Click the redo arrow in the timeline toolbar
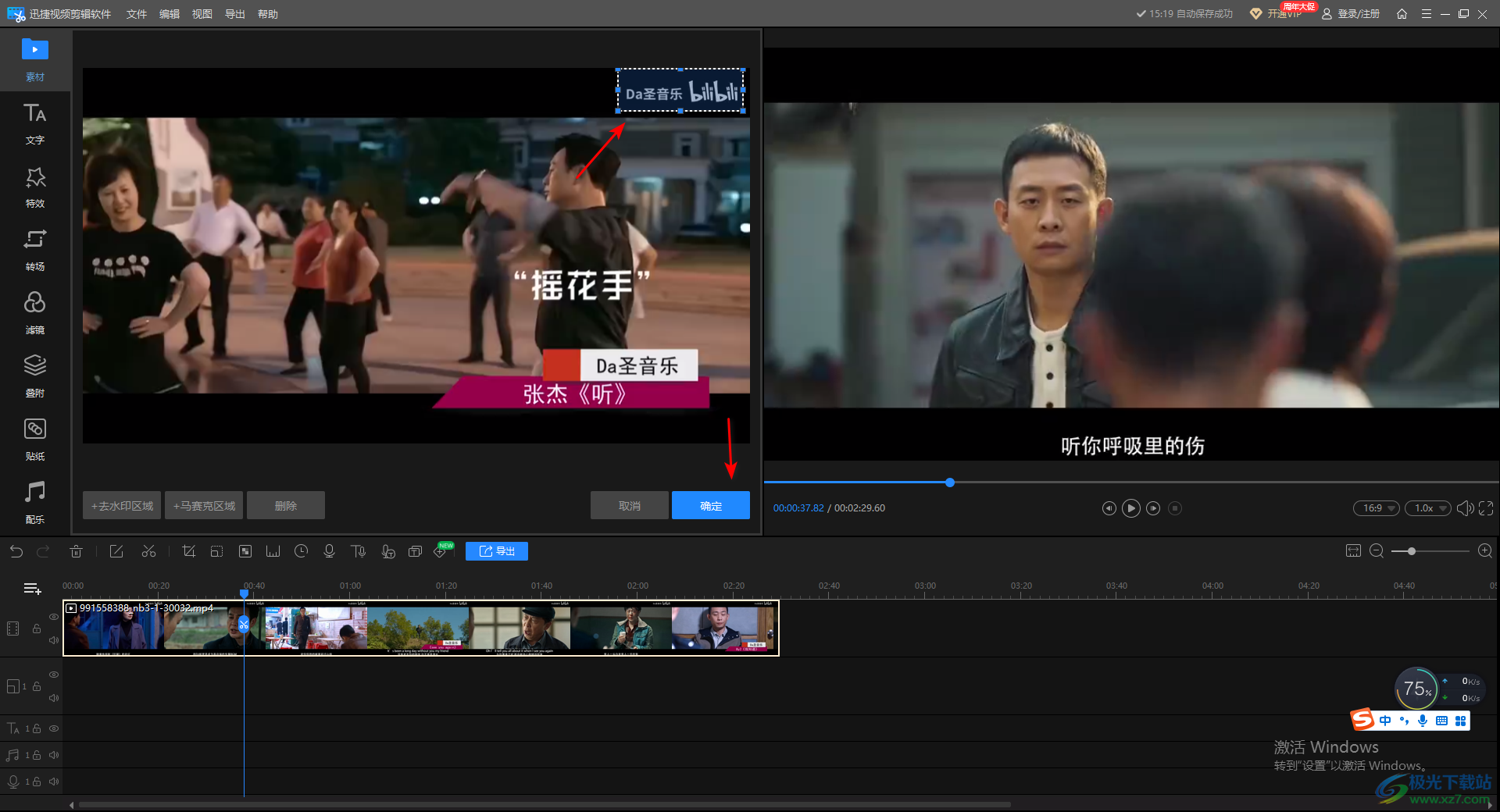Viewport: 1500px width, 812px height. [x=43, y=551]
